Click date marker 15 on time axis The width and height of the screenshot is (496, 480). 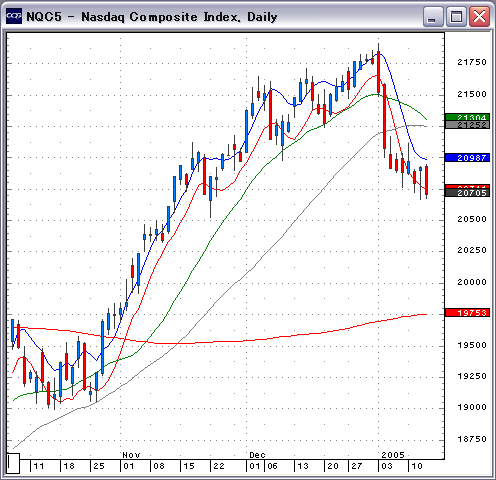pyautogui.click(x=189, y=466)
